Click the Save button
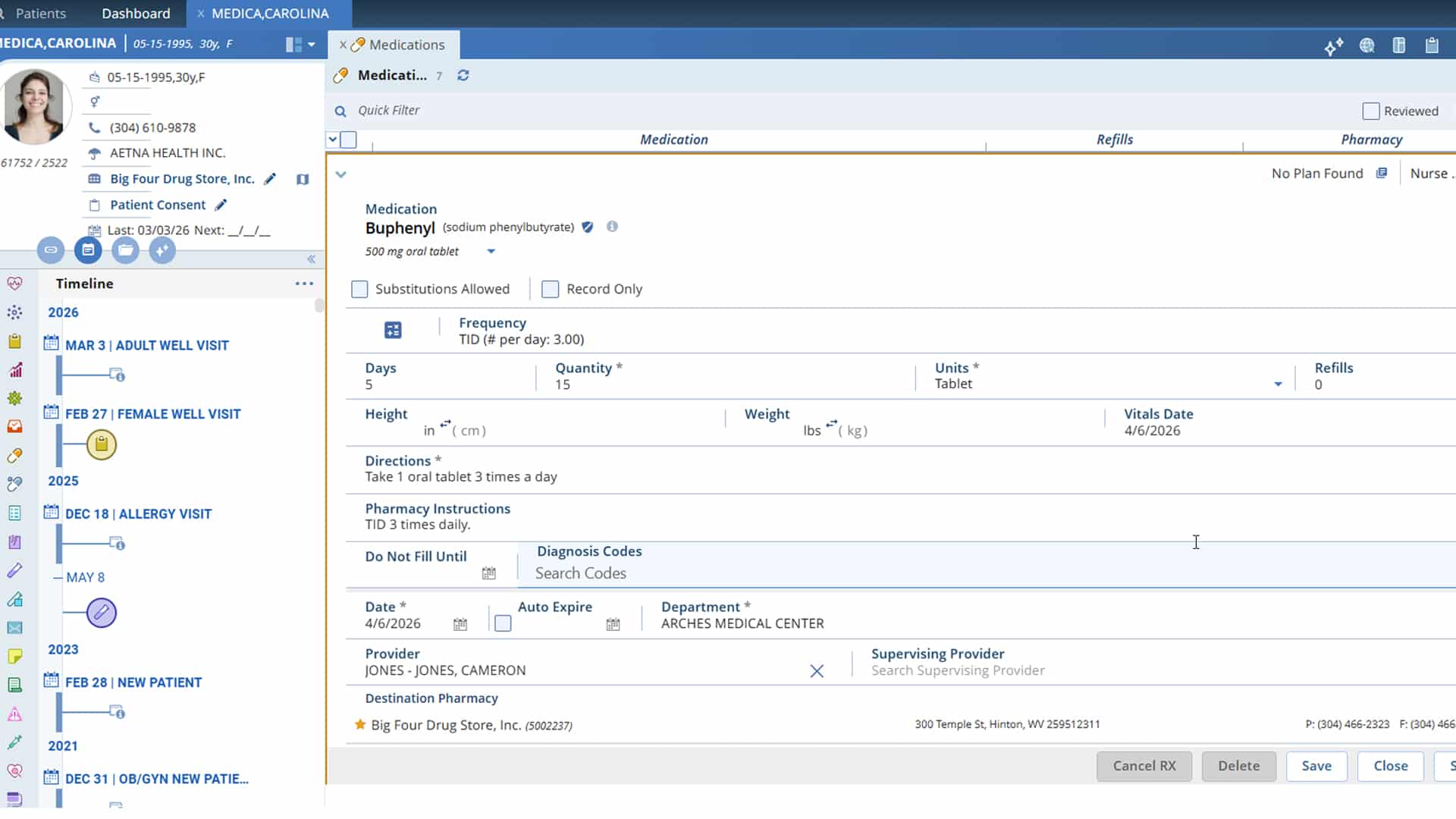 click(1316, 766)
